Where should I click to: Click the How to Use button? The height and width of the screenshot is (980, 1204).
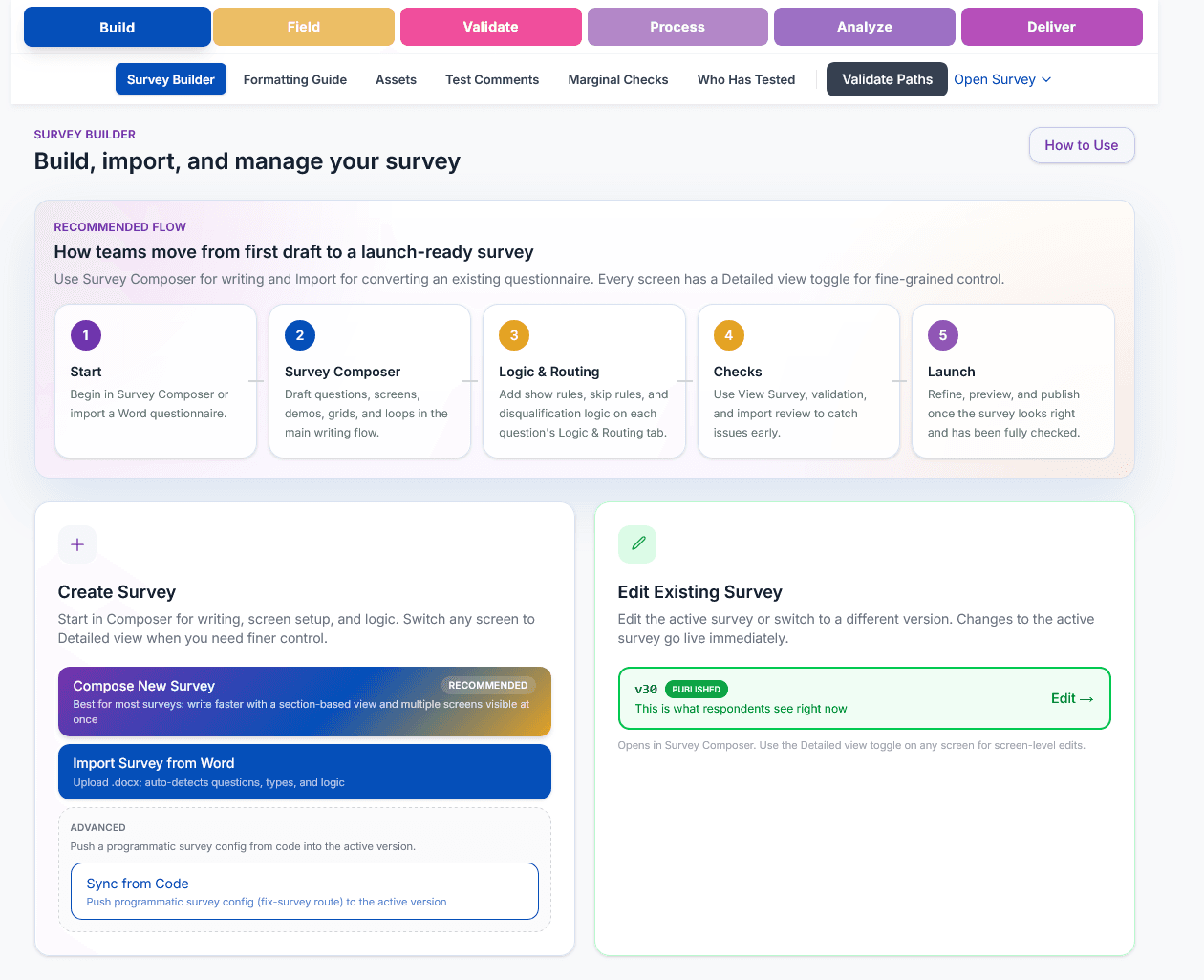1082,145
